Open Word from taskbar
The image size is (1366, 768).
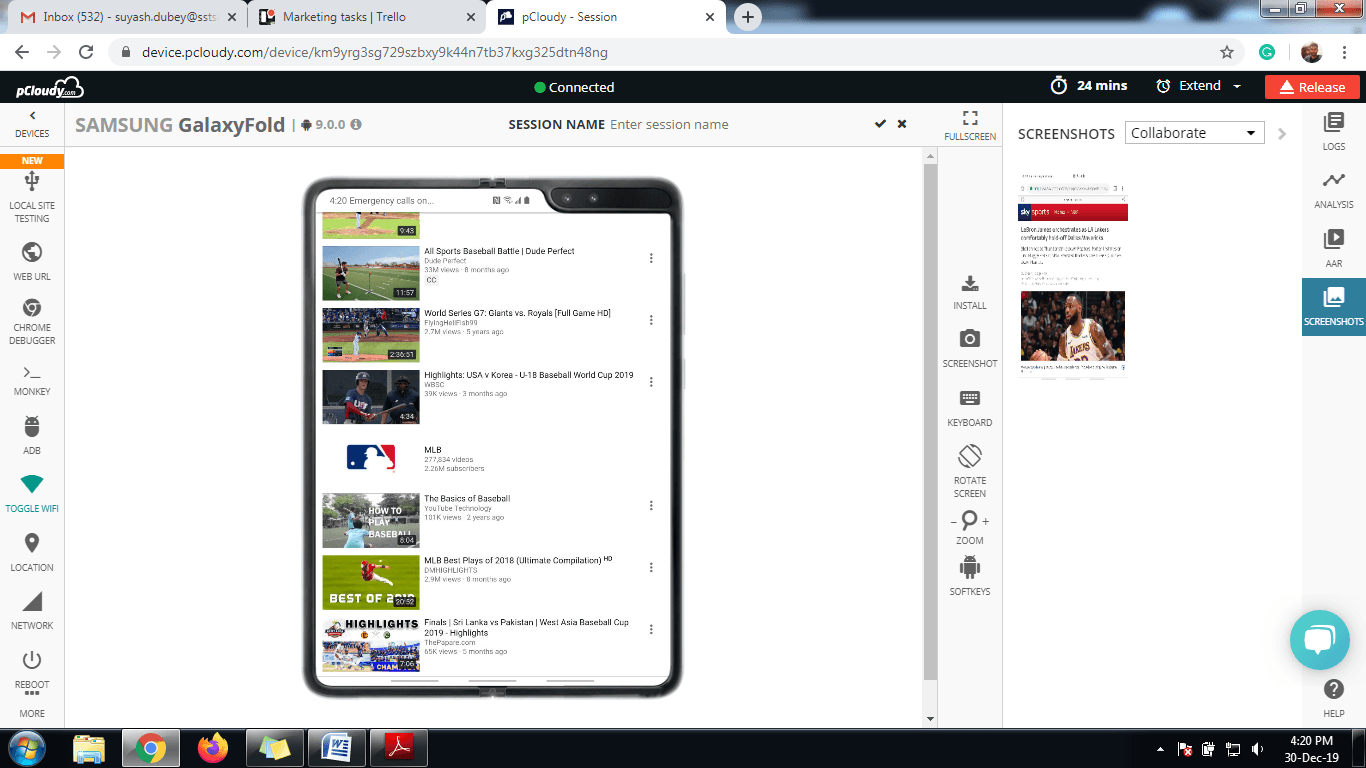[337, 748]
